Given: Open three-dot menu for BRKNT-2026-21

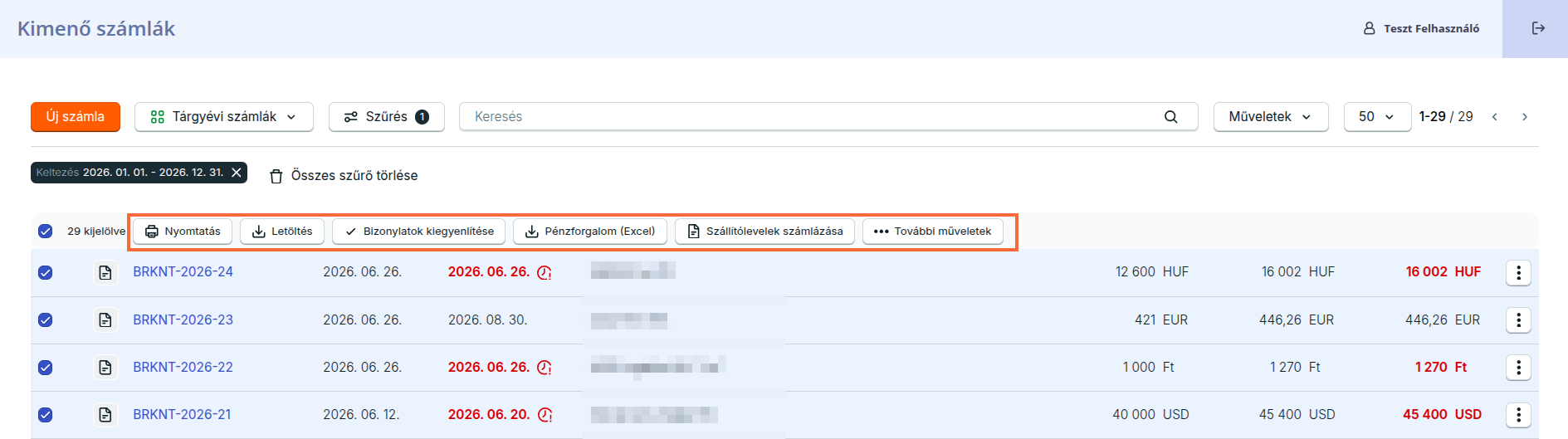Looking at the screenshot, I should [1518, 415].
